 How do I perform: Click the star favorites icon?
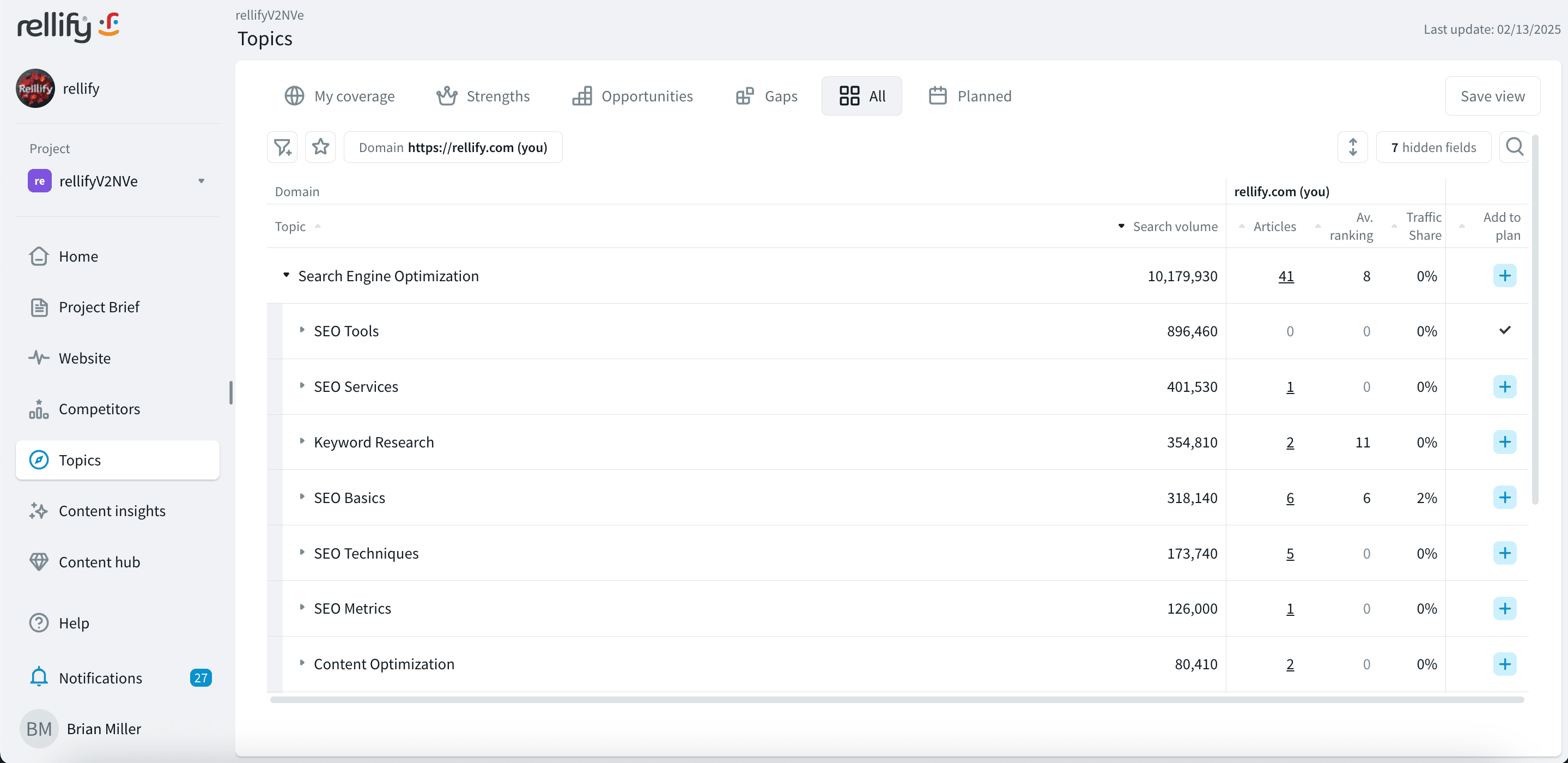click(320, 147)
